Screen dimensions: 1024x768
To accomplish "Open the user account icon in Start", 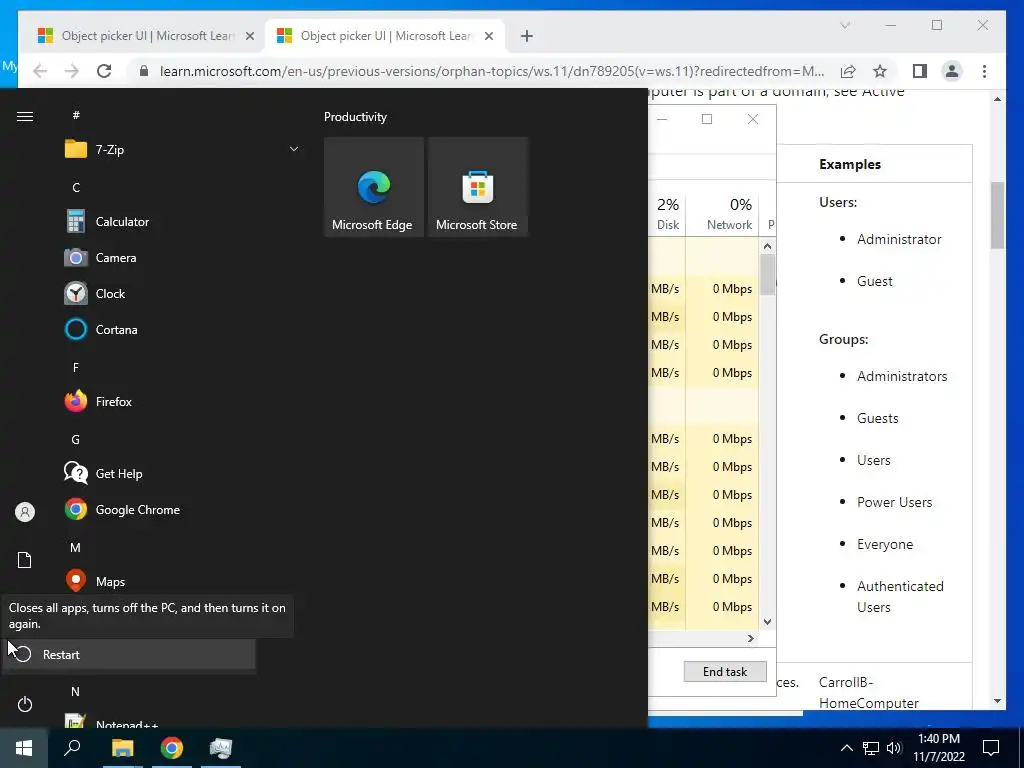I will (x=25, y=511).
